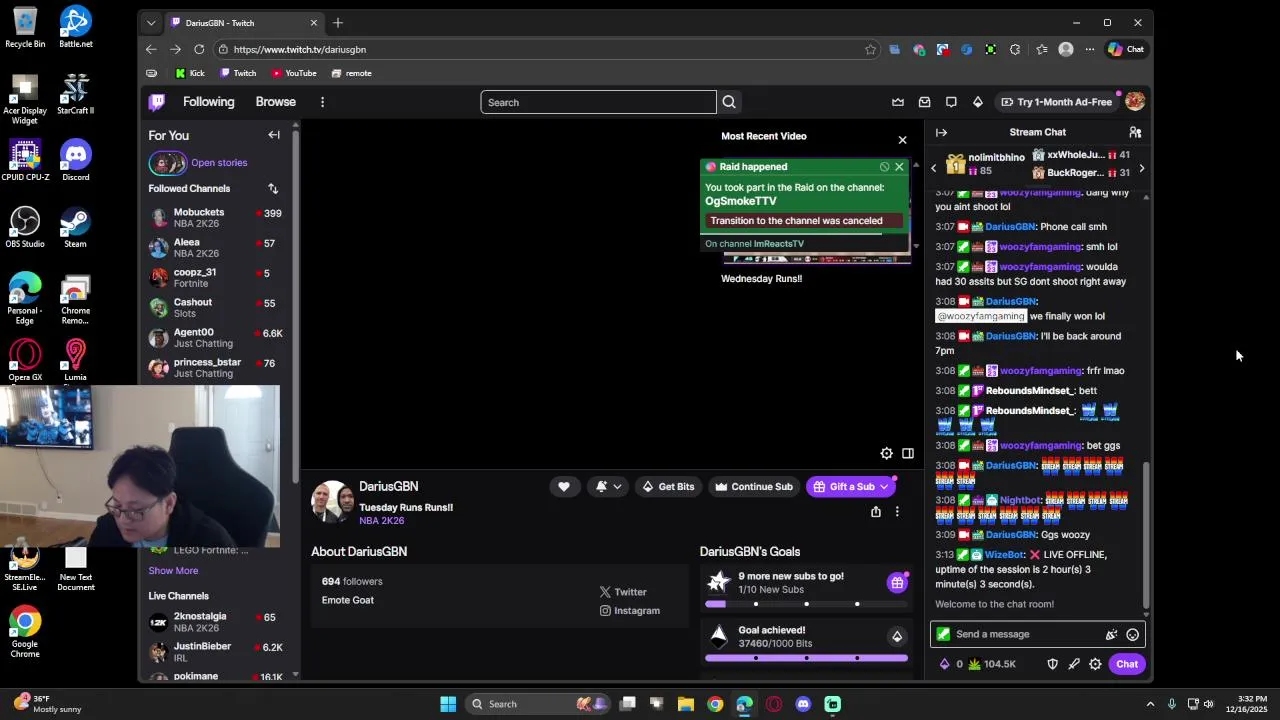Collapse the Stream Chat panel
Viewport: 1280px width, 720px height.
(x=941, y=132)
